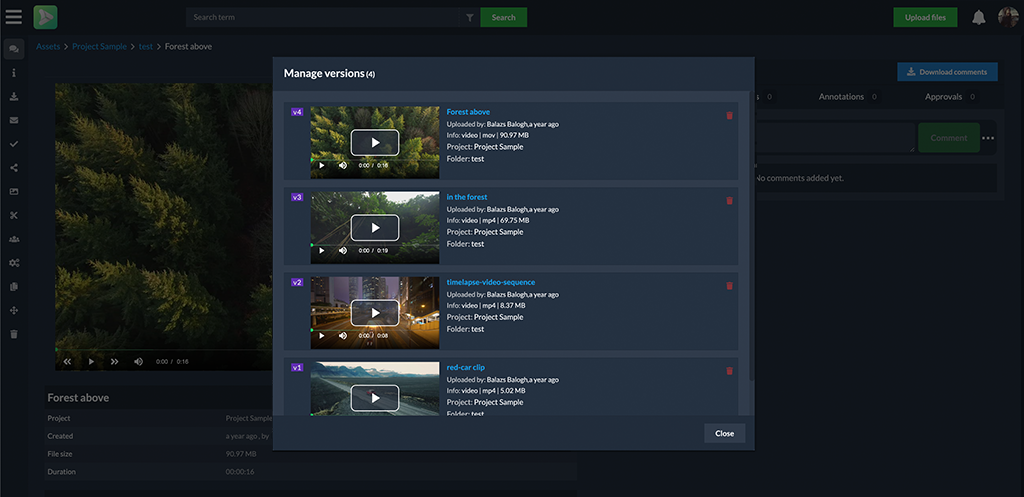1024x497 pixels.
Task: Open the in the forest version link
Action: (467, 197)
